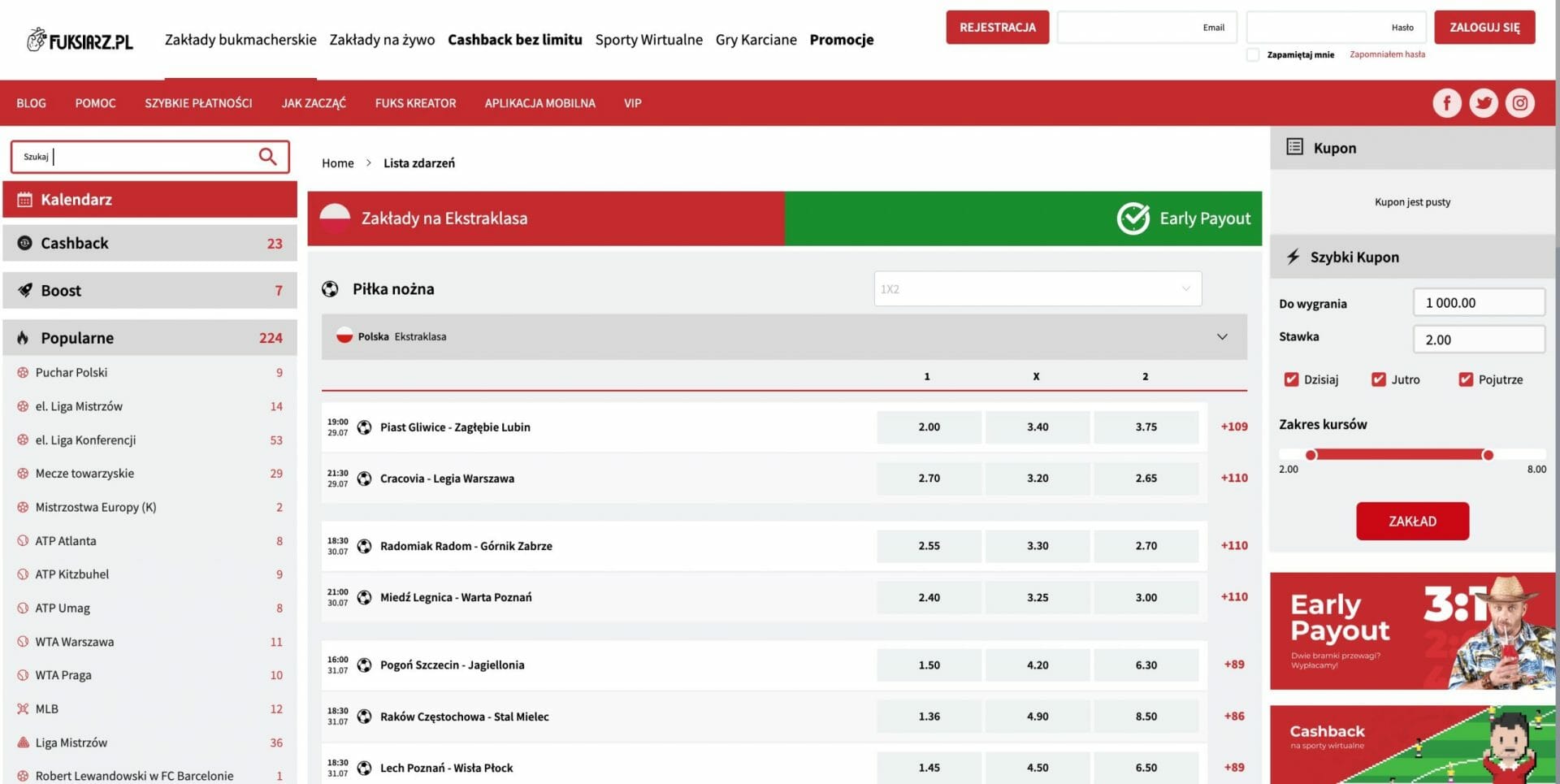Click the Hasło password field
The width and height of the screenshot is (1560, 784).
(1336, 27)
